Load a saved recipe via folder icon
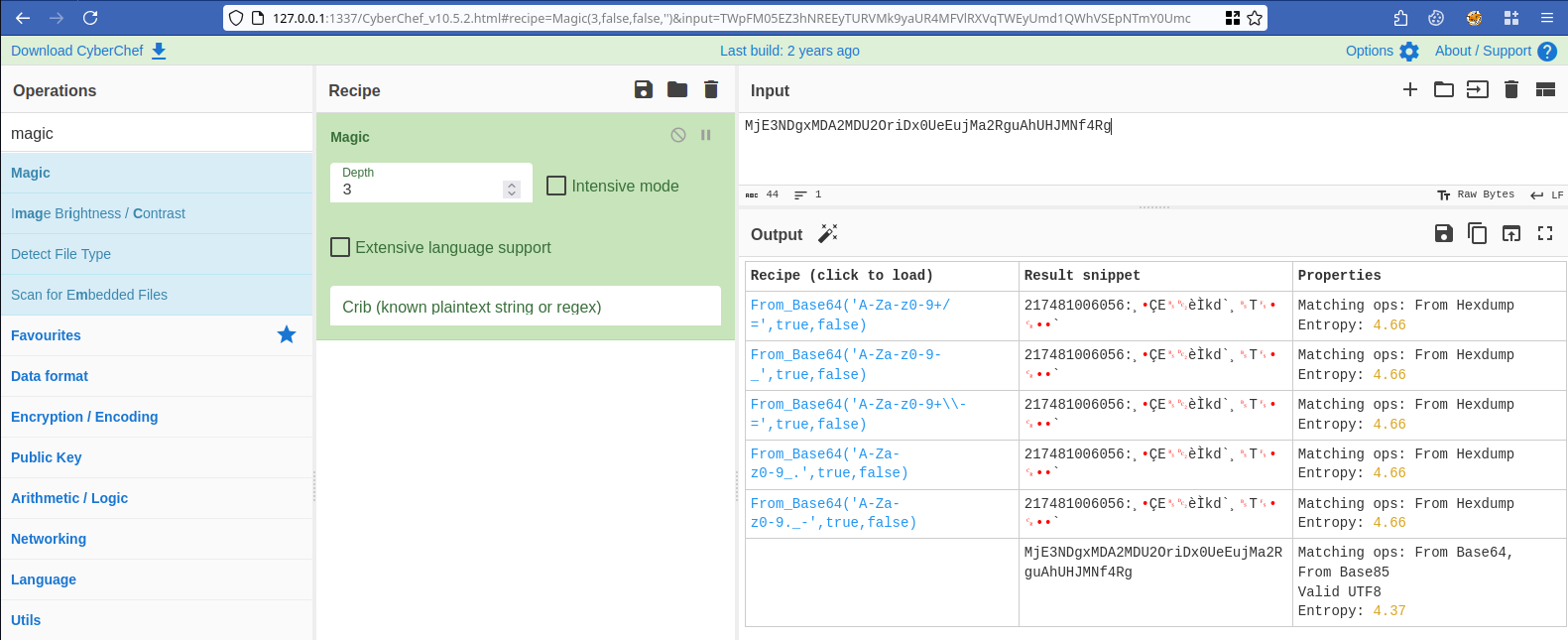This screenshot has width=1568, height=640. [677, 89]
